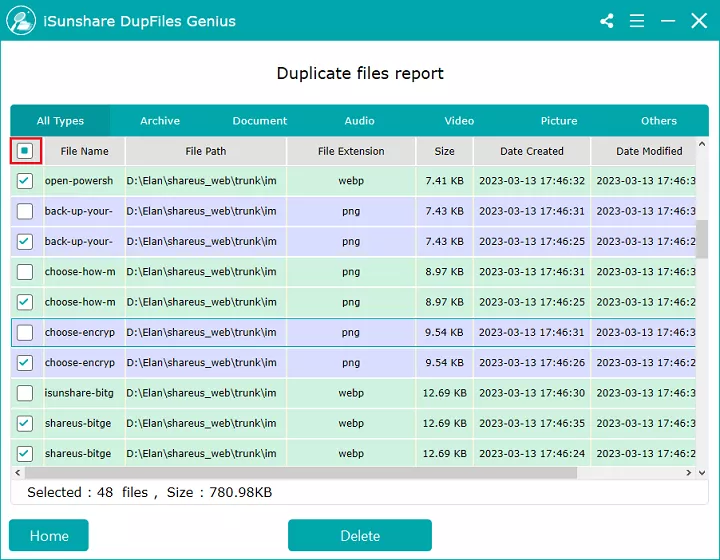
Task: Click date created 2023-03-13 17:46:26 cell
Action: (532, 363)
